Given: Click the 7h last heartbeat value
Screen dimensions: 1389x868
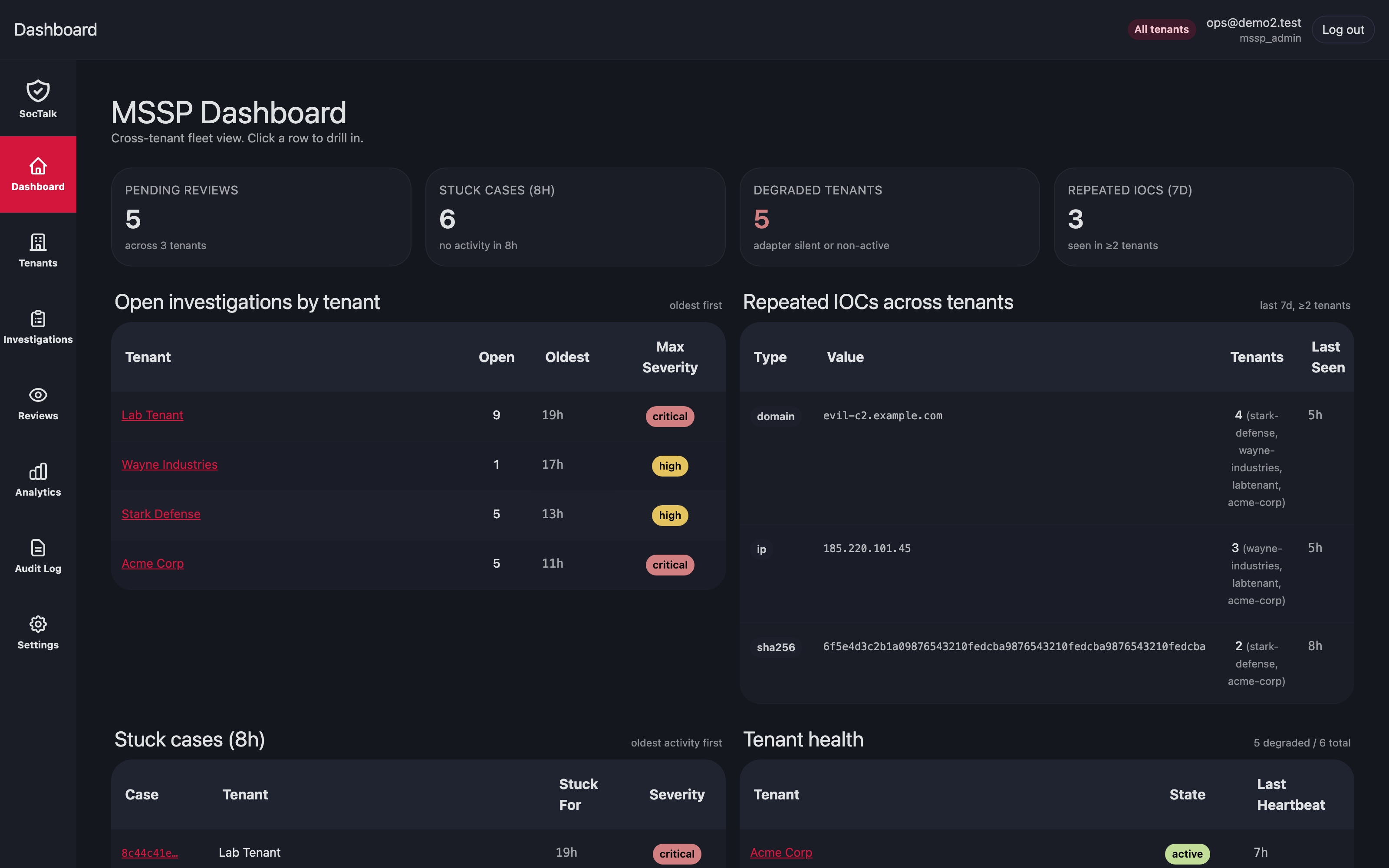Looking at the screenshot, I should pos(1261,852).
